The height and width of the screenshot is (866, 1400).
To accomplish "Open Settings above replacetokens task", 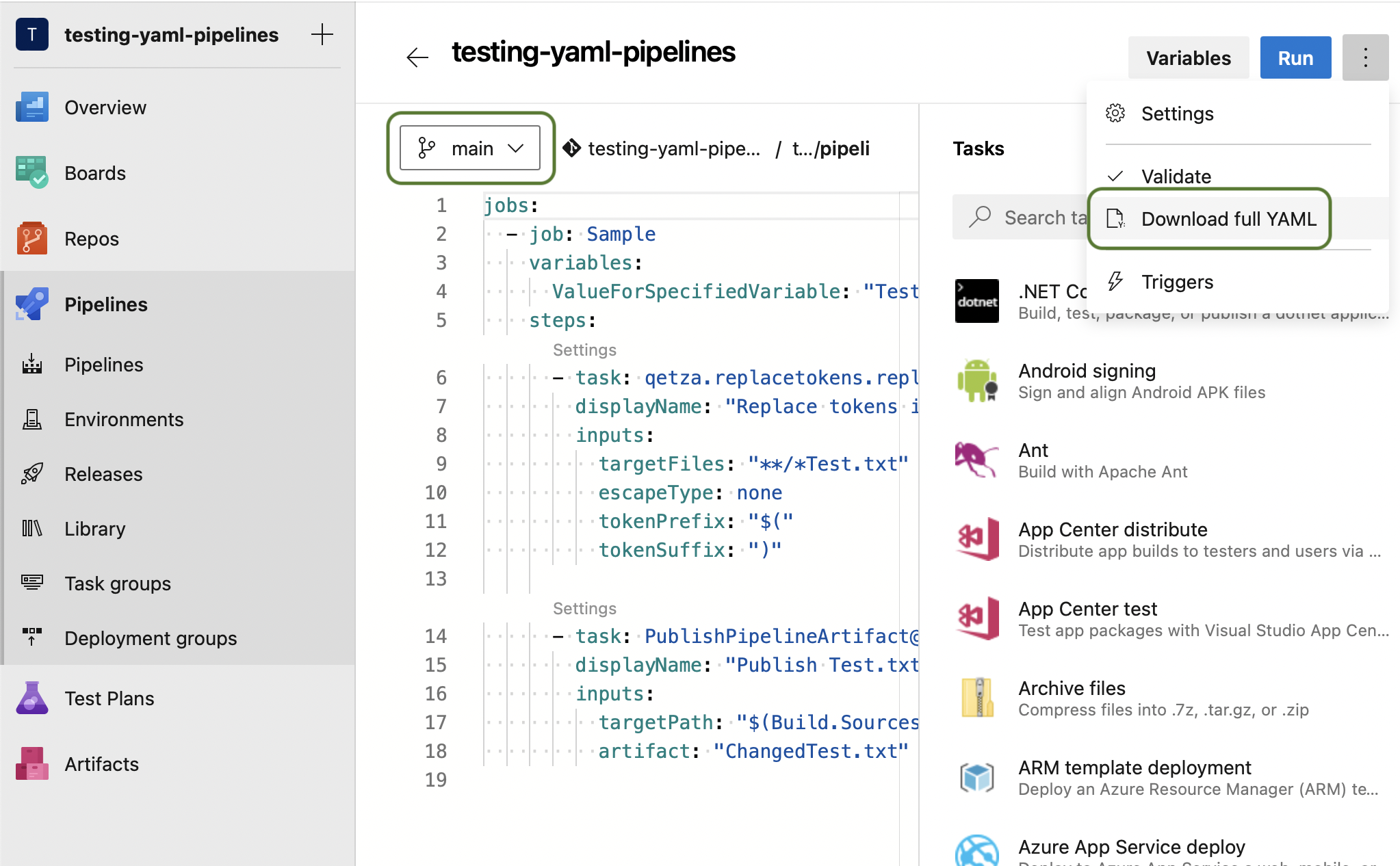I will [x=584, y=350].
